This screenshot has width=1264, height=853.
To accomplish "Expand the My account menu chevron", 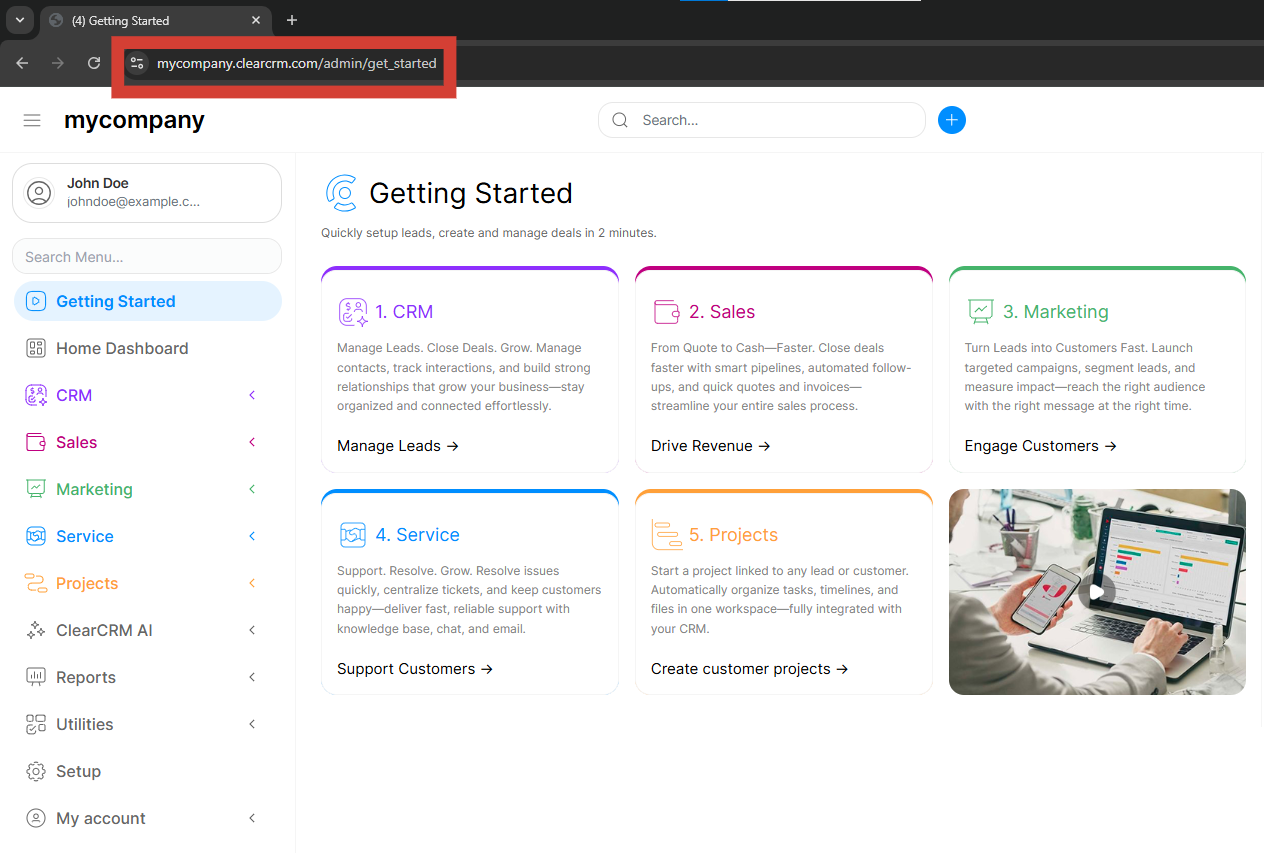I will tap(252, 818).
